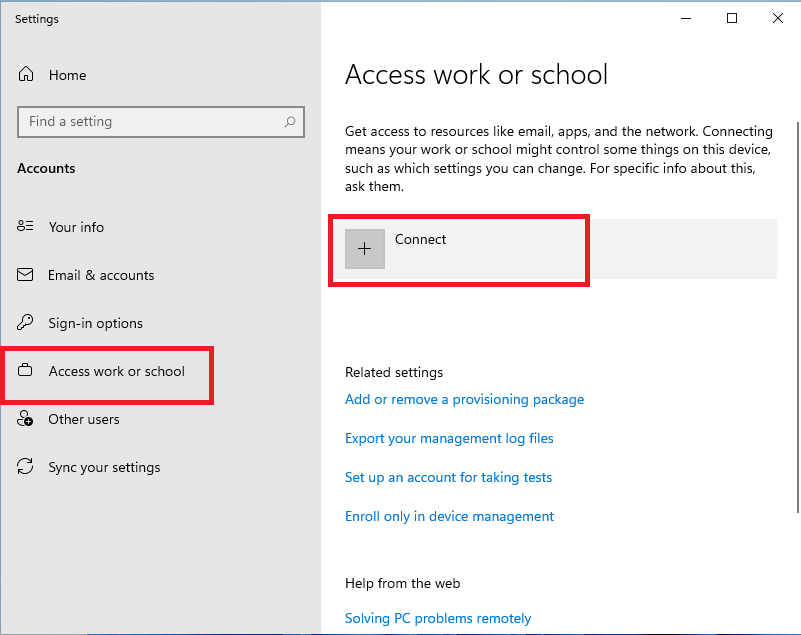Click the Sign-in options key icon
801x635 pixels.
27,323
